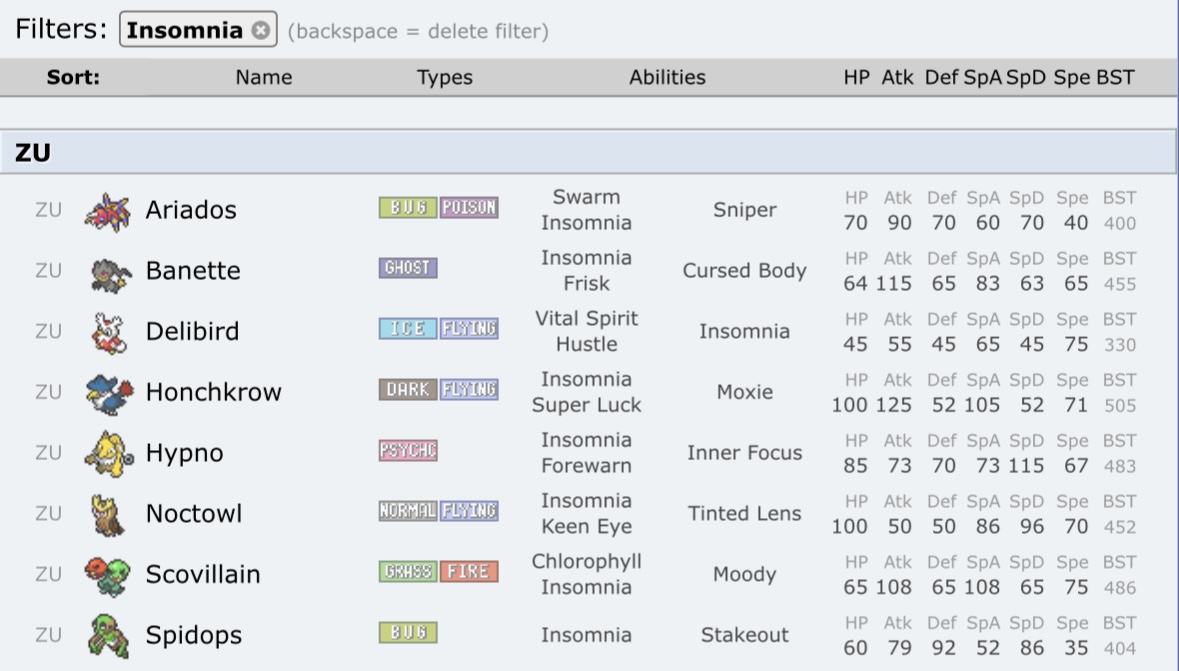Remove the Insomnia filter with its x icon
1179x671 pixels.
pyautogui.click(x=261, y=30)
